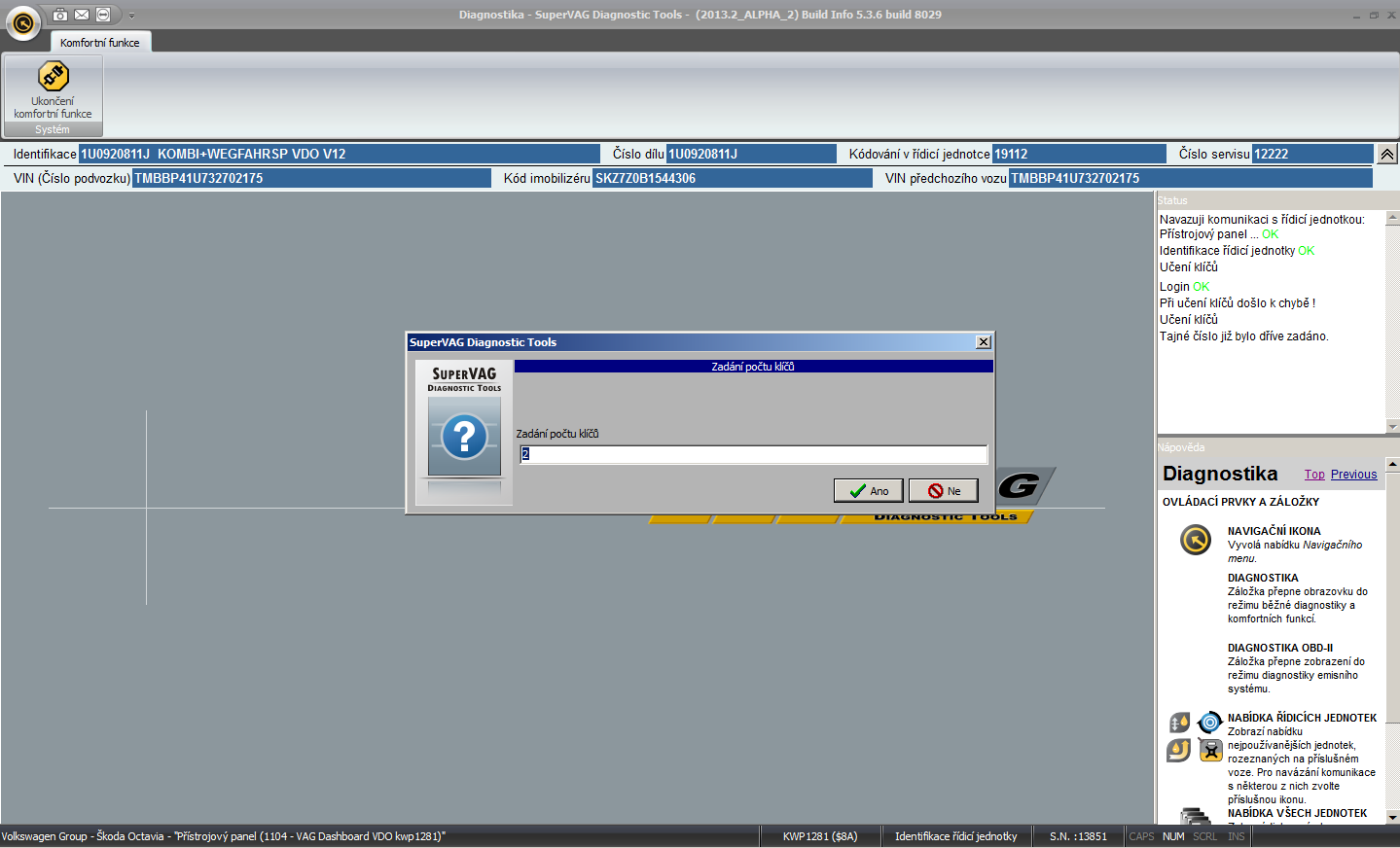Viewport: 1400px width, 848px height.
Task: Click the camera screenshot icon in title bar
Action: point(60,15)
